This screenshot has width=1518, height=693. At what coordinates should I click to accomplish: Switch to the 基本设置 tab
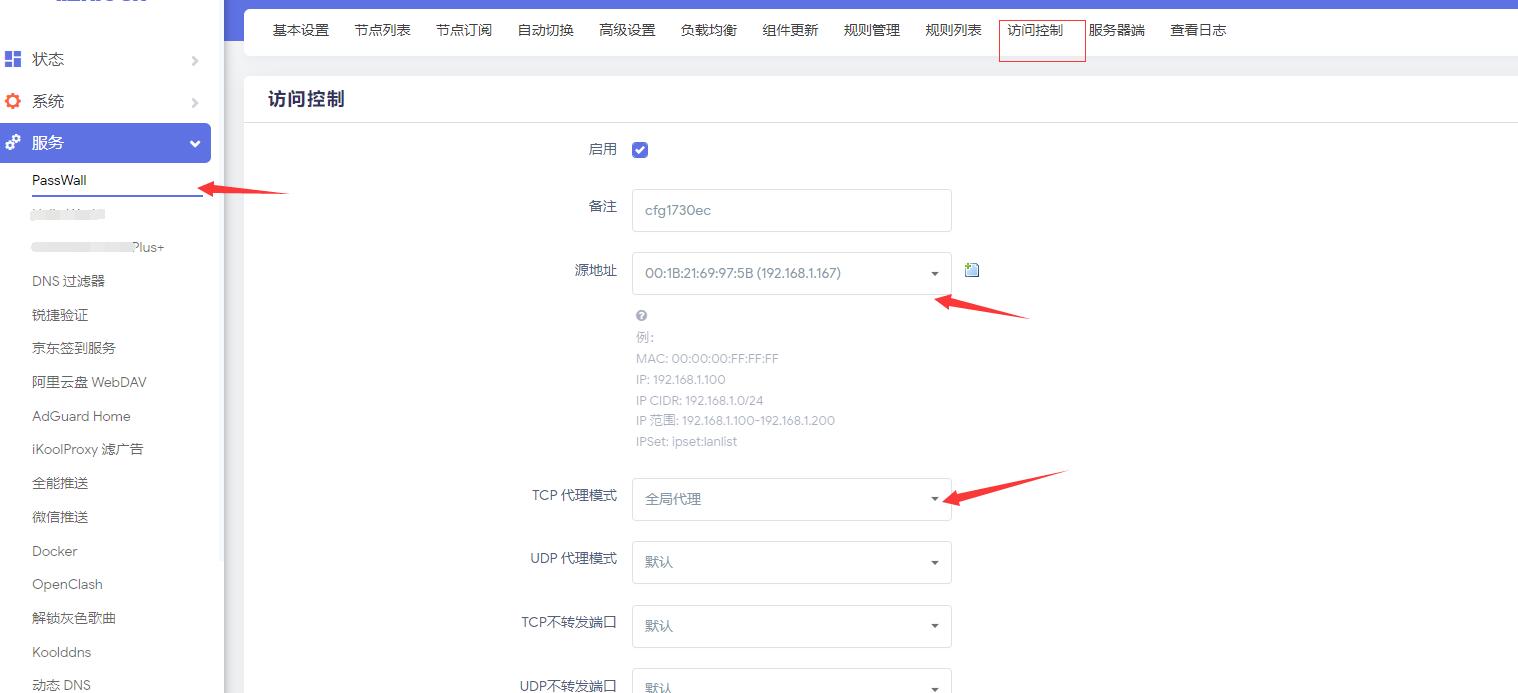coord(301,30)
